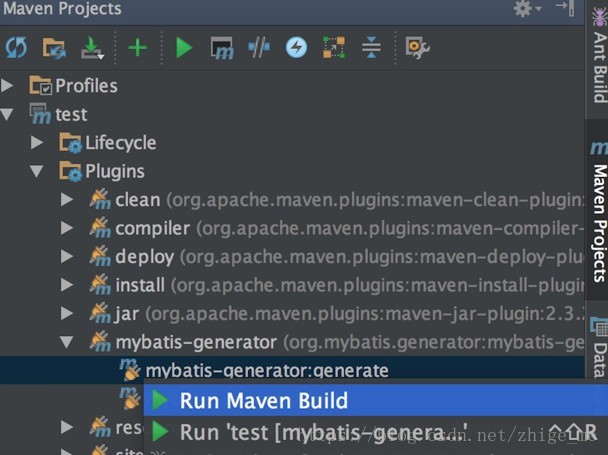This screenshot has height=455, width=608.
Task: Click Generate Sources and Update Folders icon
Action: [54, 48]
